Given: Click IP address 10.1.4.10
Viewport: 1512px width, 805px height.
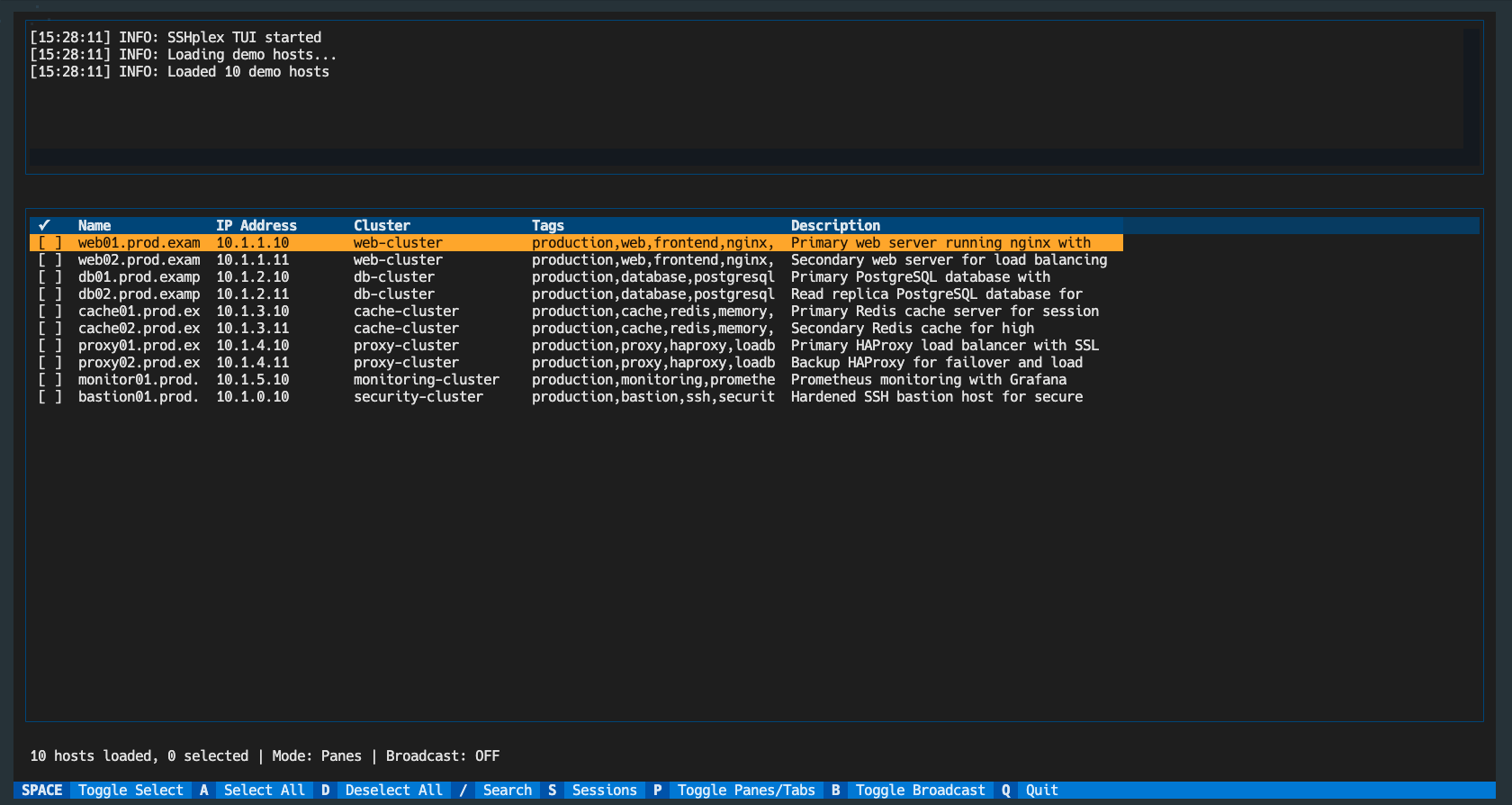Looking at the screenshot, I should coord(253,346).
